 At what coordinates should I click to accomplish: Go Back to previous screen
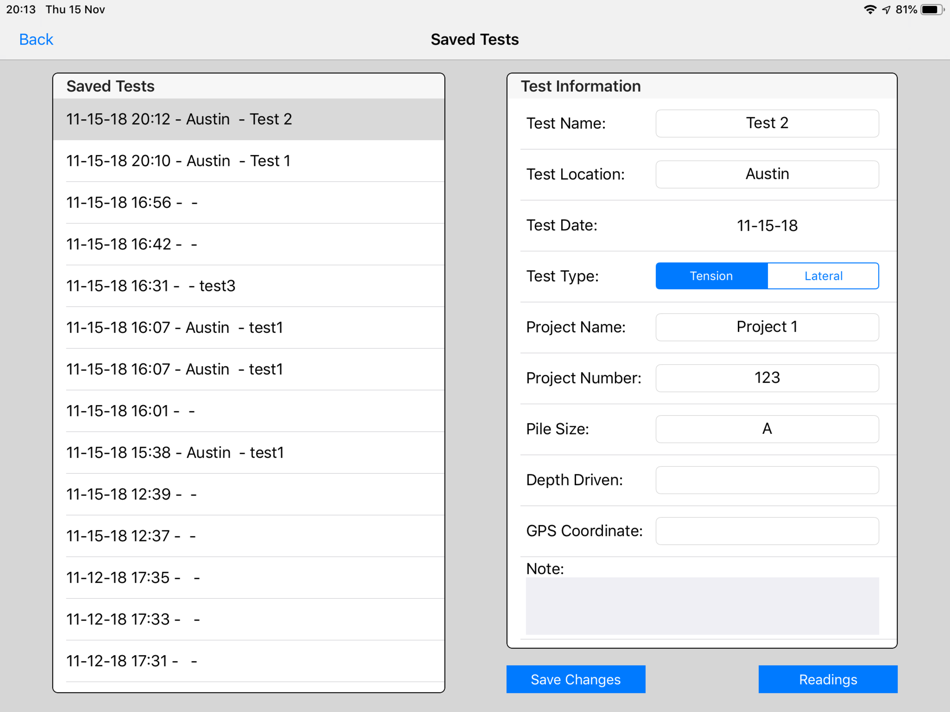pos(36,39)
